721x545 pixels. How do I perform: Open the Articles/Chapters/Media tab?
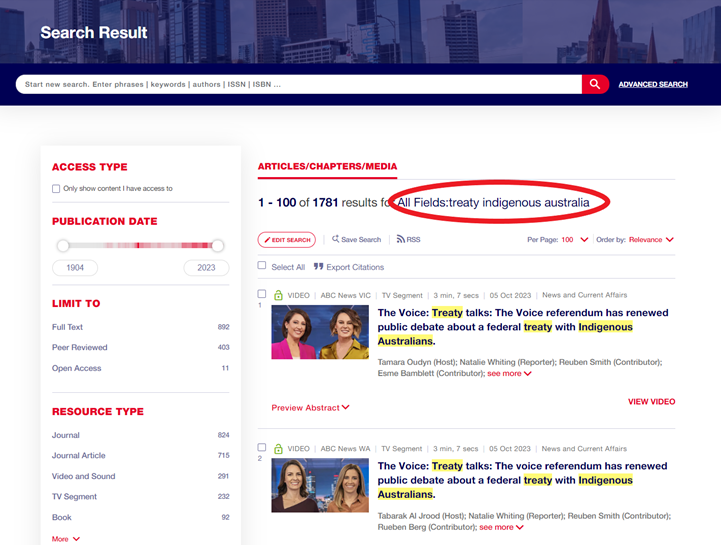[327, 166]
